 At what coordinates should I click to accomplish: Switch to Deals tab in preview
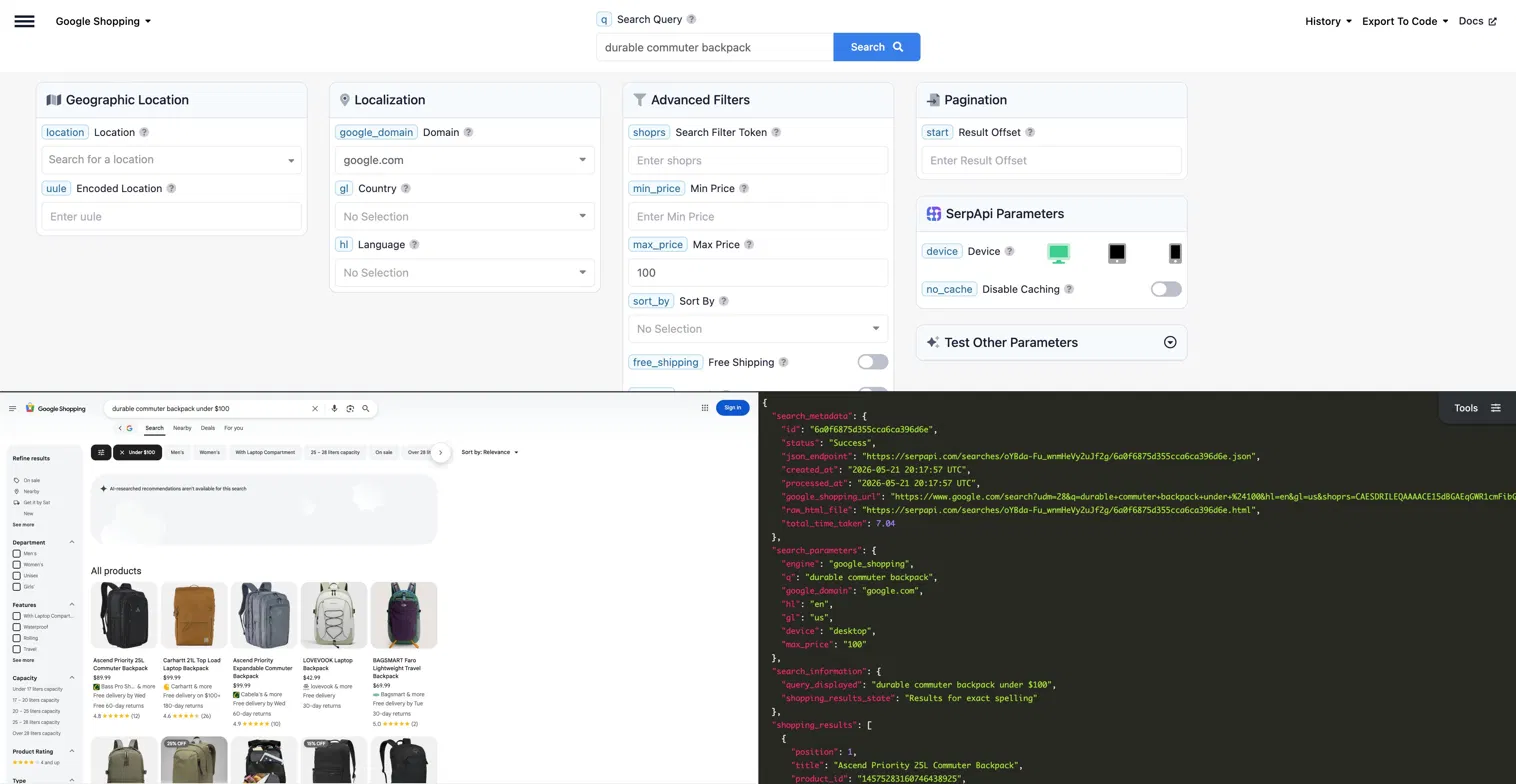pyautogui.click(x=208, y=428)
